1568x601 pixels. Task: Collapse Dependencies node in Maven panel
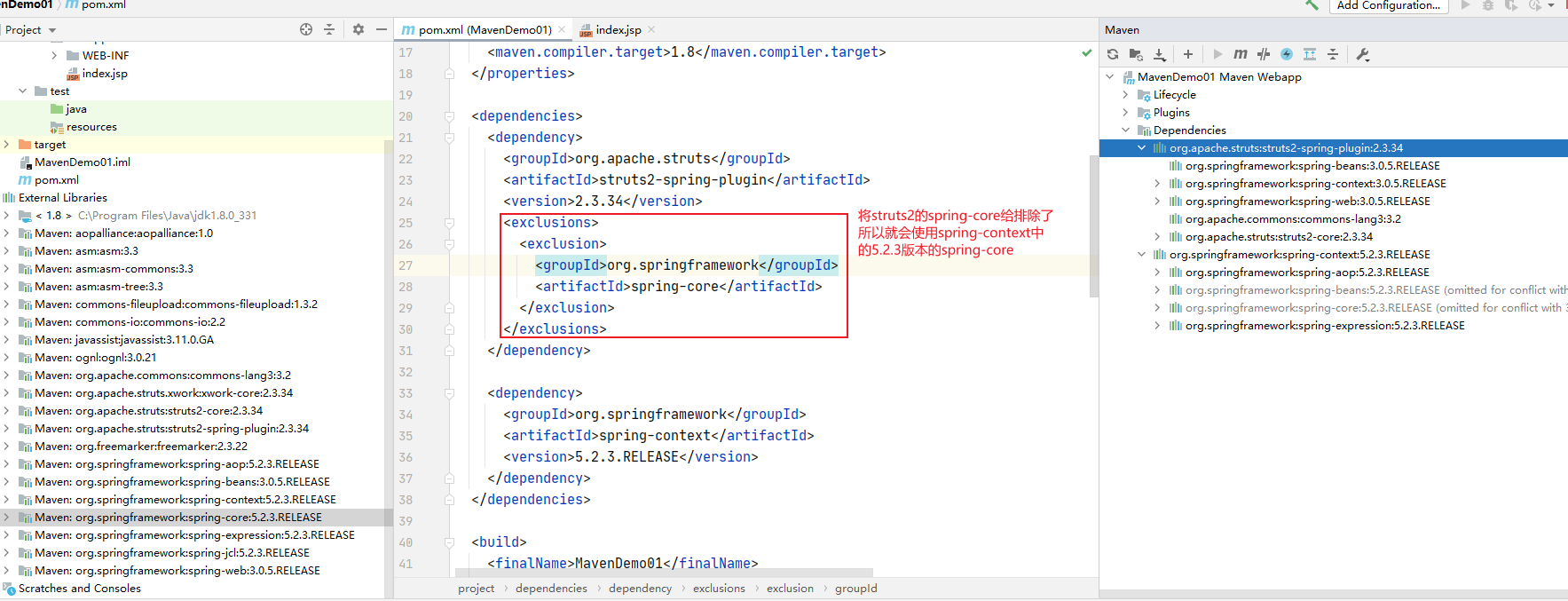tap(1125, 130)
